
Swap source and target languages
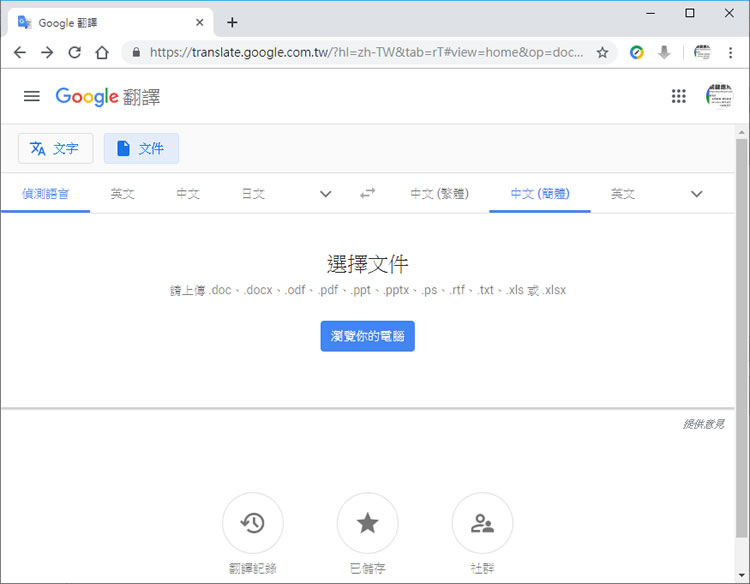(367, 193)
